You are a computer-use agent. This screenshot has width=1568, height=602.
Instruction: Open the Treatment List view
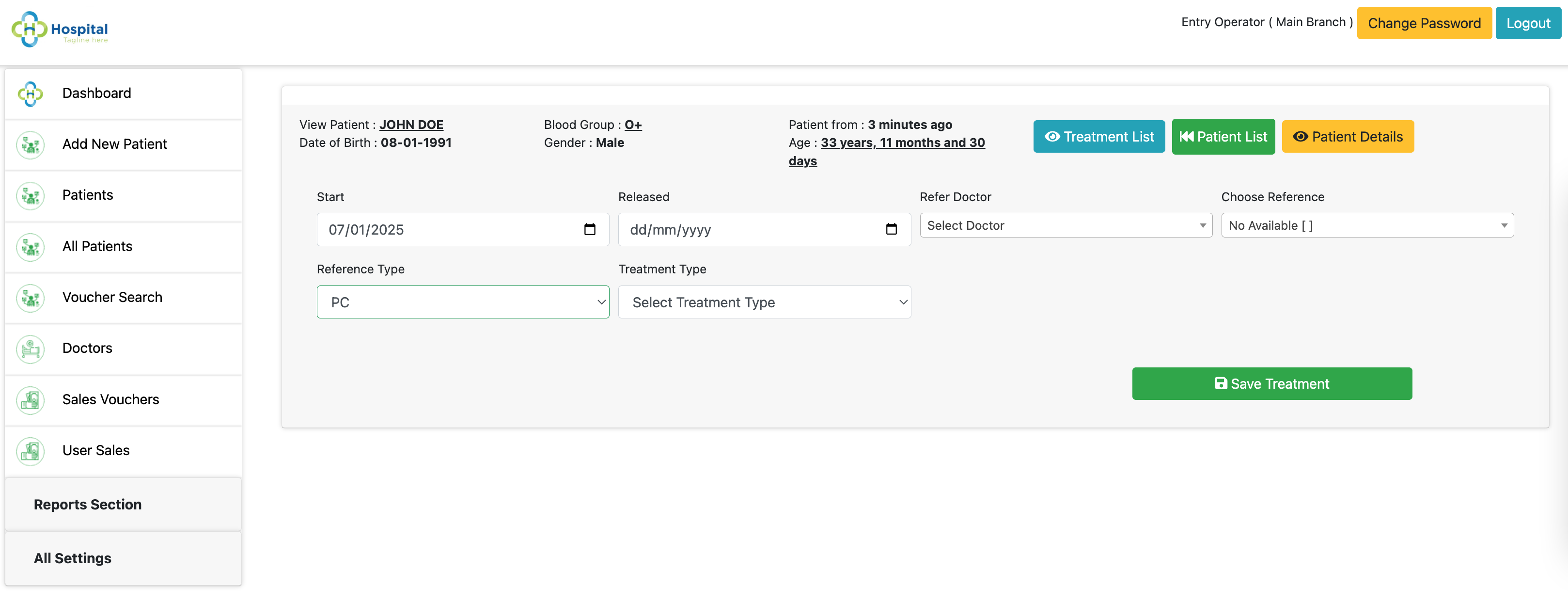1098,136
